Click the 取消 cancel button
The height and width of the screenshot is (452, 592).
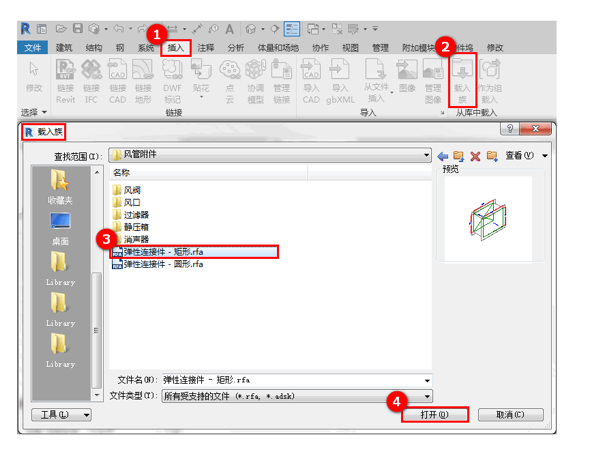[x=510, y=415]
